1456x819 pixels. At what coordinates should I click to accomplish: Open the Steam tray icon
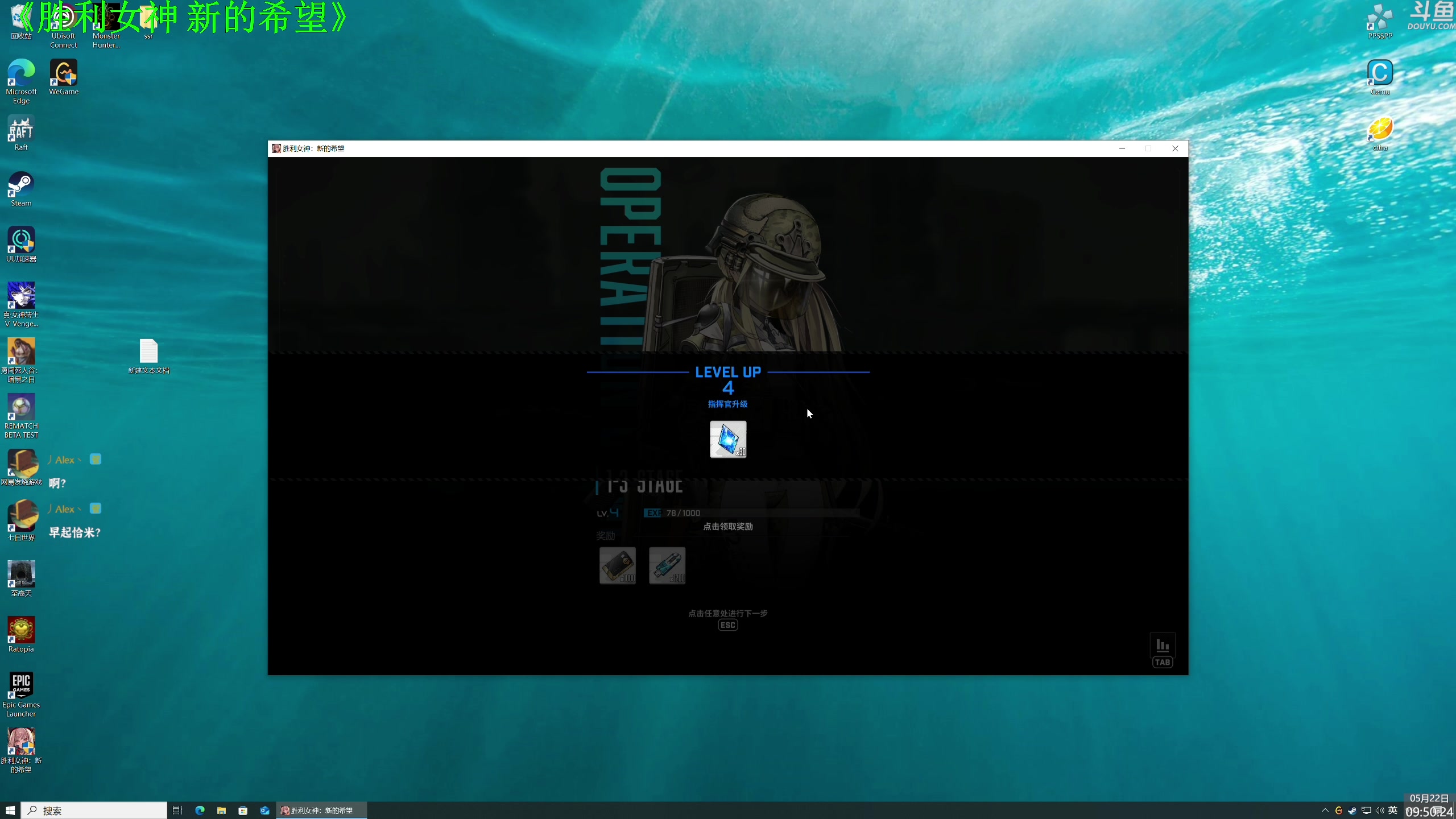(1352, 810)
